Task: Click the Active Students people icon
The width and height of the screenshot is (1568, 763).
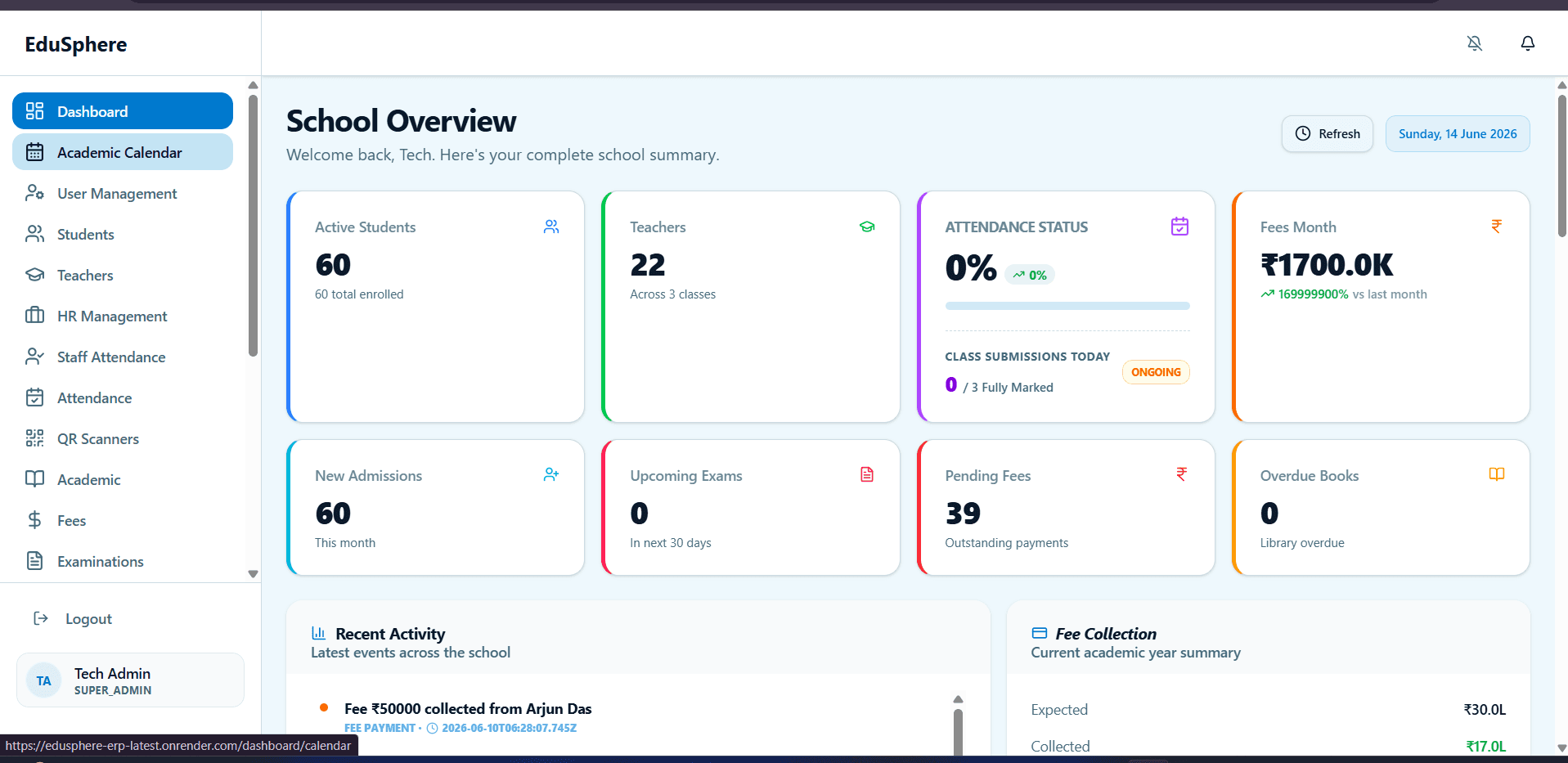Action: pyautogui.click(x=551, y=227)
